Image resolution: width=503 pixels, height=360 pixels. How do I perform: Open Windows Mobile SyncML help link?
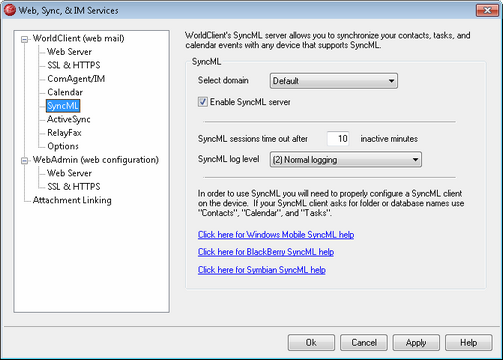[x=276, y=235]
